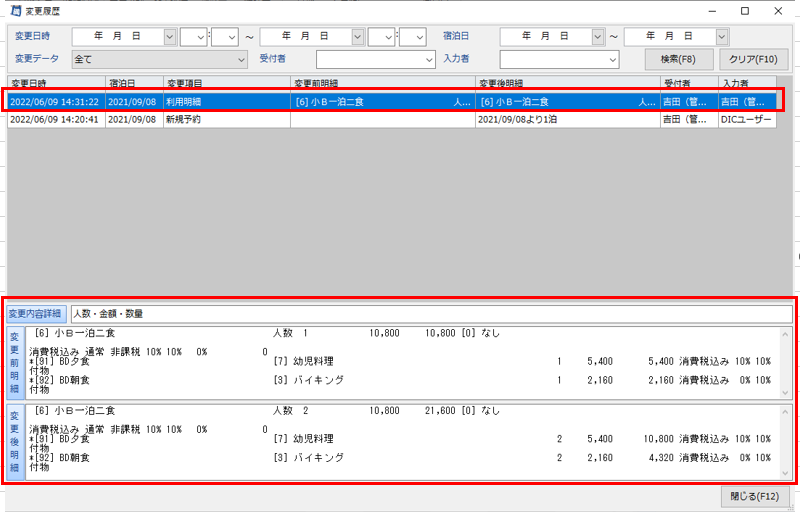The height and width of the screenshot is (512, 800).
Task: Close dialog with 閉じる(F12) button
Action: coord(755,496)
